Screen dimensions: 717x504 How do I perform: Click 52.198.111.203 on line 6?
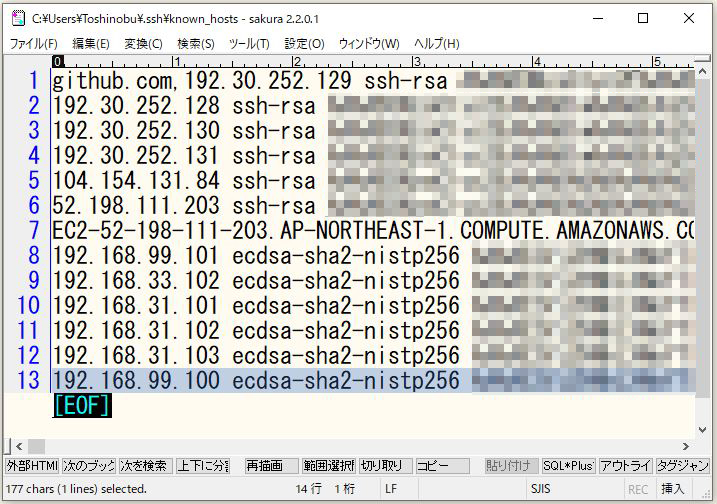[x=136, y=205]
